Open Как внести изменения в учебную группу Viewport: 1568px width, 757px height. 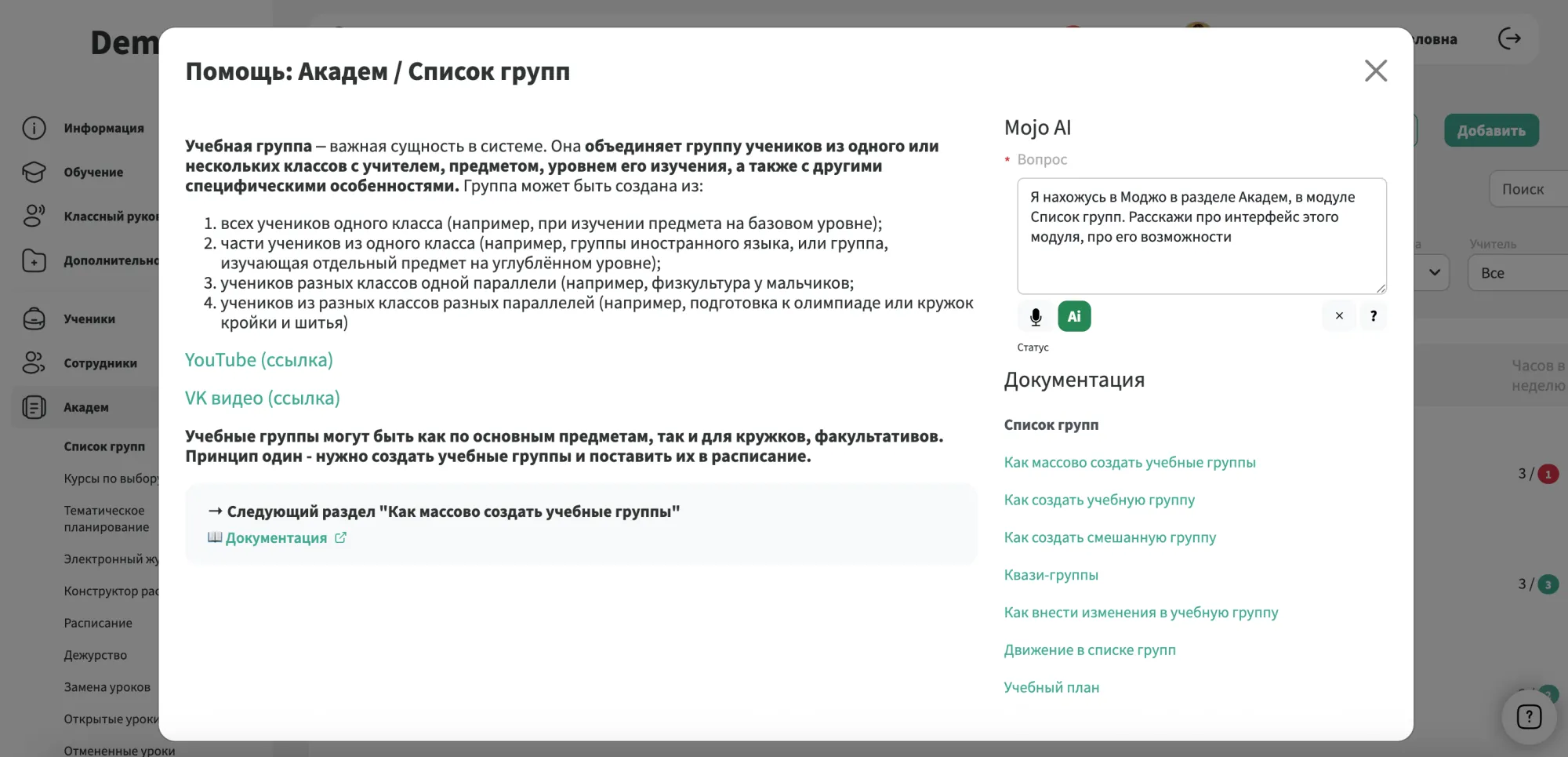point(1141,613)
